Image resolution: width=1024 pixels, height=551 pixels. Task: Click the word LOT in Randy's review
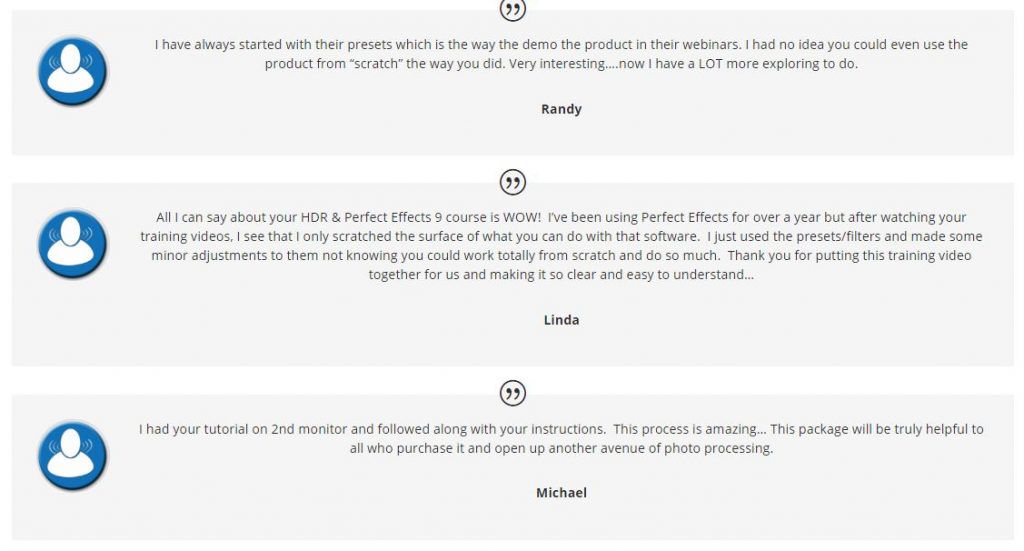(x=711, y=64)
